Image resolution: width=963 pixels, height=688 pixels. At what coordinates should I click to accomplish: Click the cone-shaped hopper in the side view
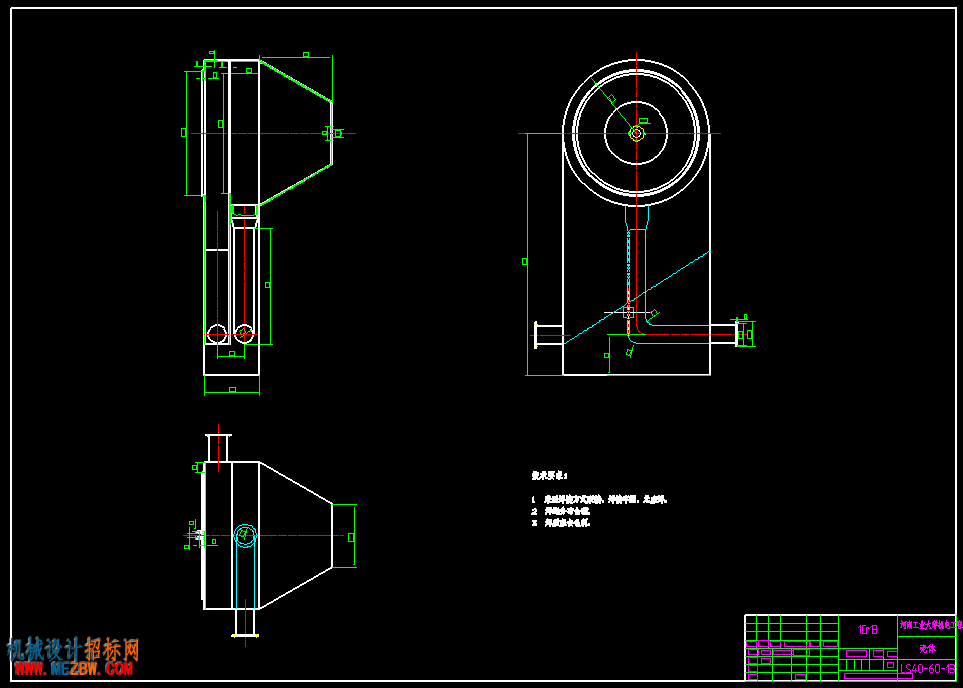295,132
